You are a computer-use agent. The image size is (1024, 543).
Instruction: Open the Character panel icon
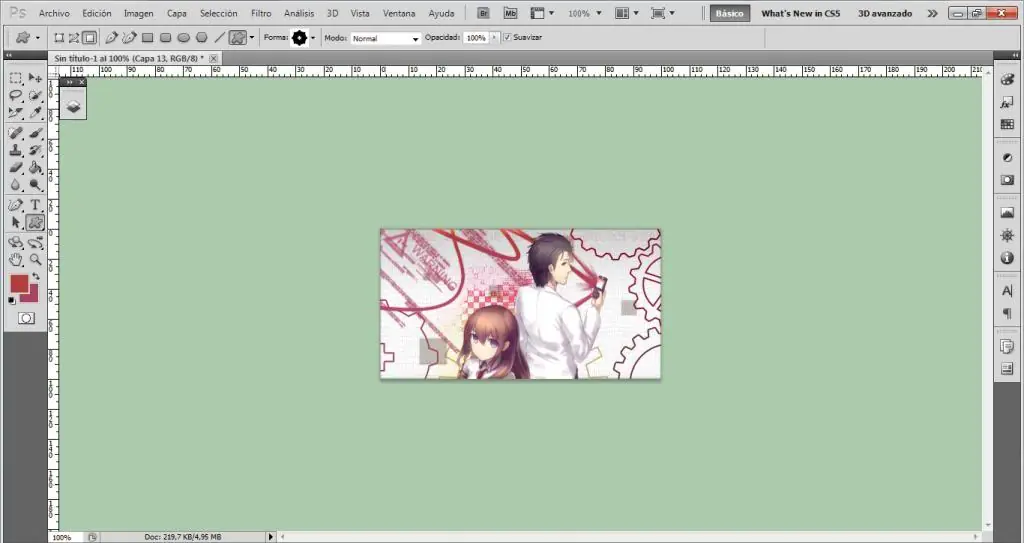coord(1007,291)
